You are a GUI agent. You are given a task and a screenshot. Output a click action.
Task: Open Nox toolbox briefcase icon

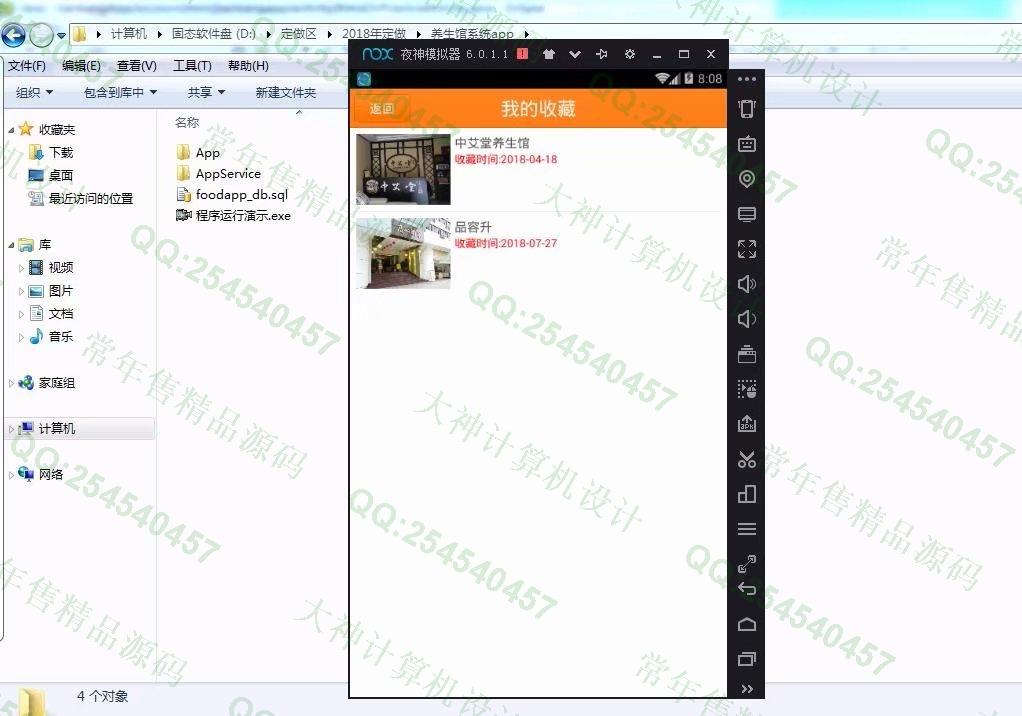click(x=747, y=354)
